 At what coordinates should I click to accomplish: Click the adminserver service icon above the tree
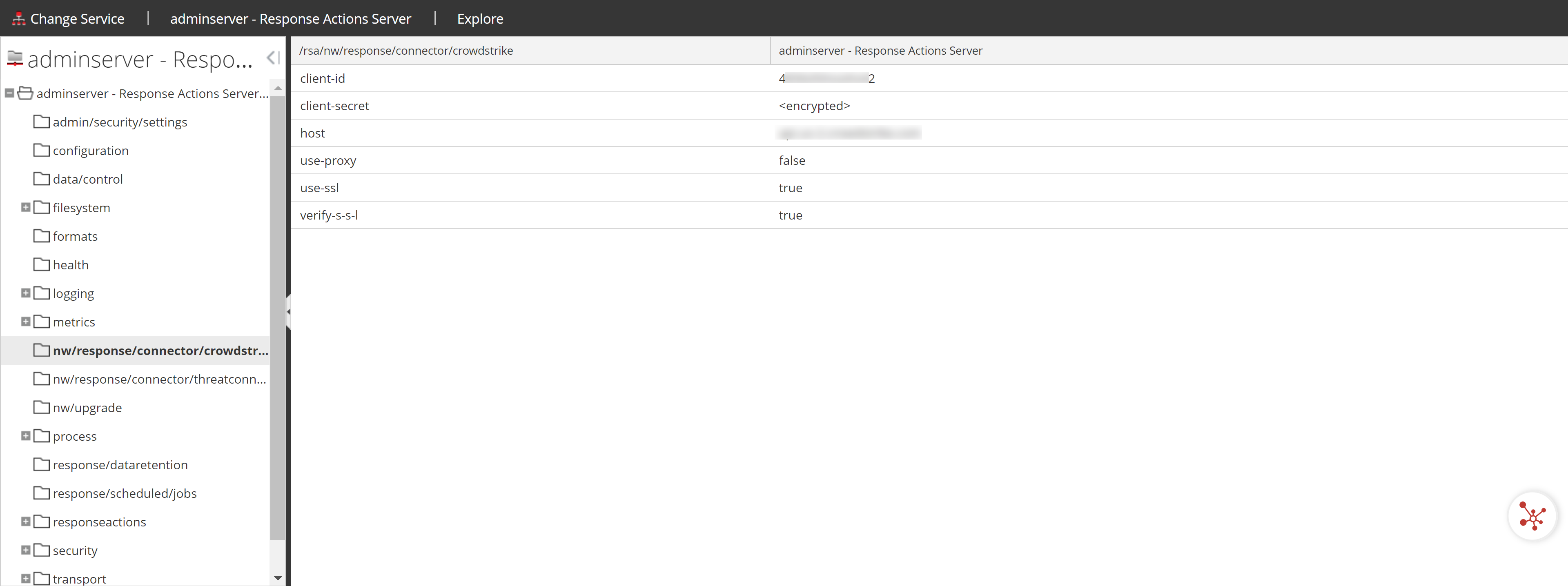click(14, 58)
